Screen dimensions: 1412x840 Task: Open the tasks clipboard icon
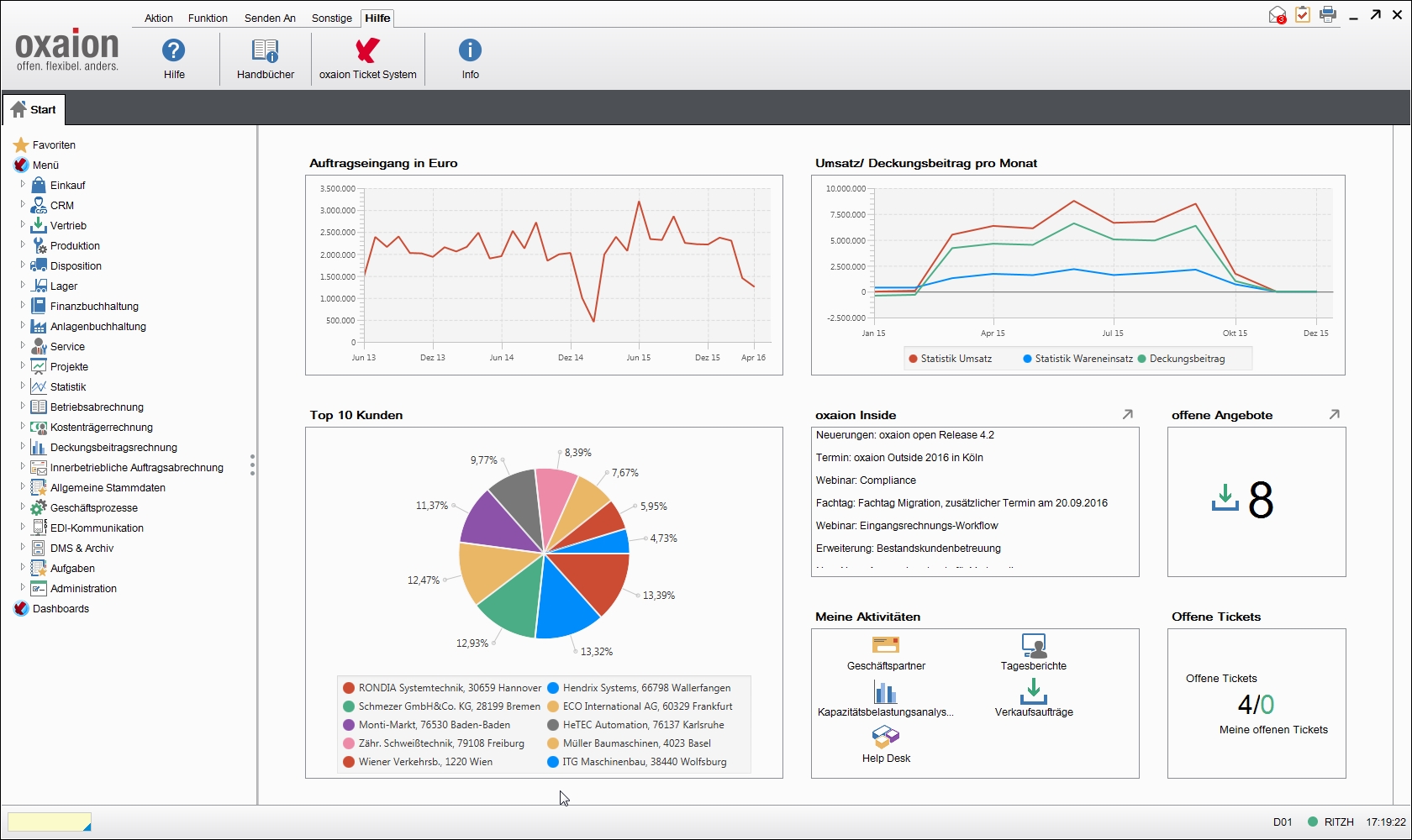[x=1303, y=14]
